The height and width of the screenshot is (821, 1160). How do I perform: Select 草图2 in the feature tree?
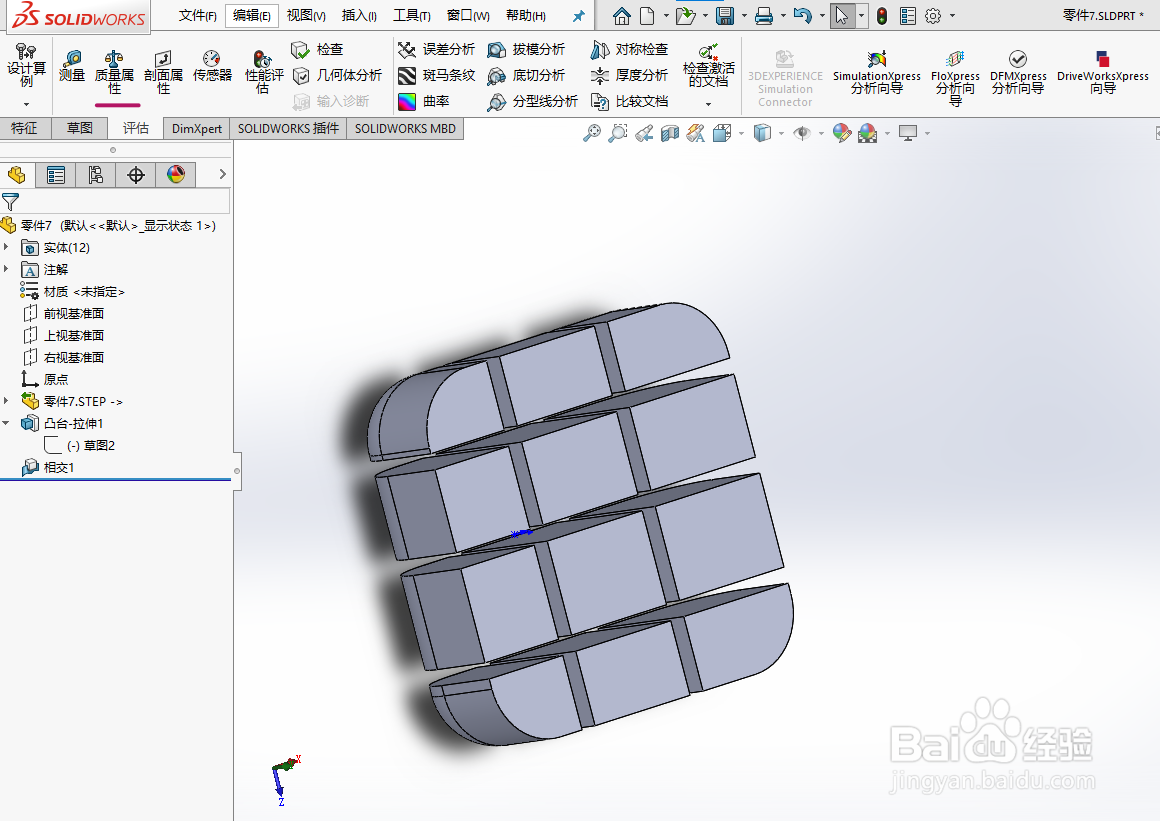pyautogui.click(x=91, y=445)
